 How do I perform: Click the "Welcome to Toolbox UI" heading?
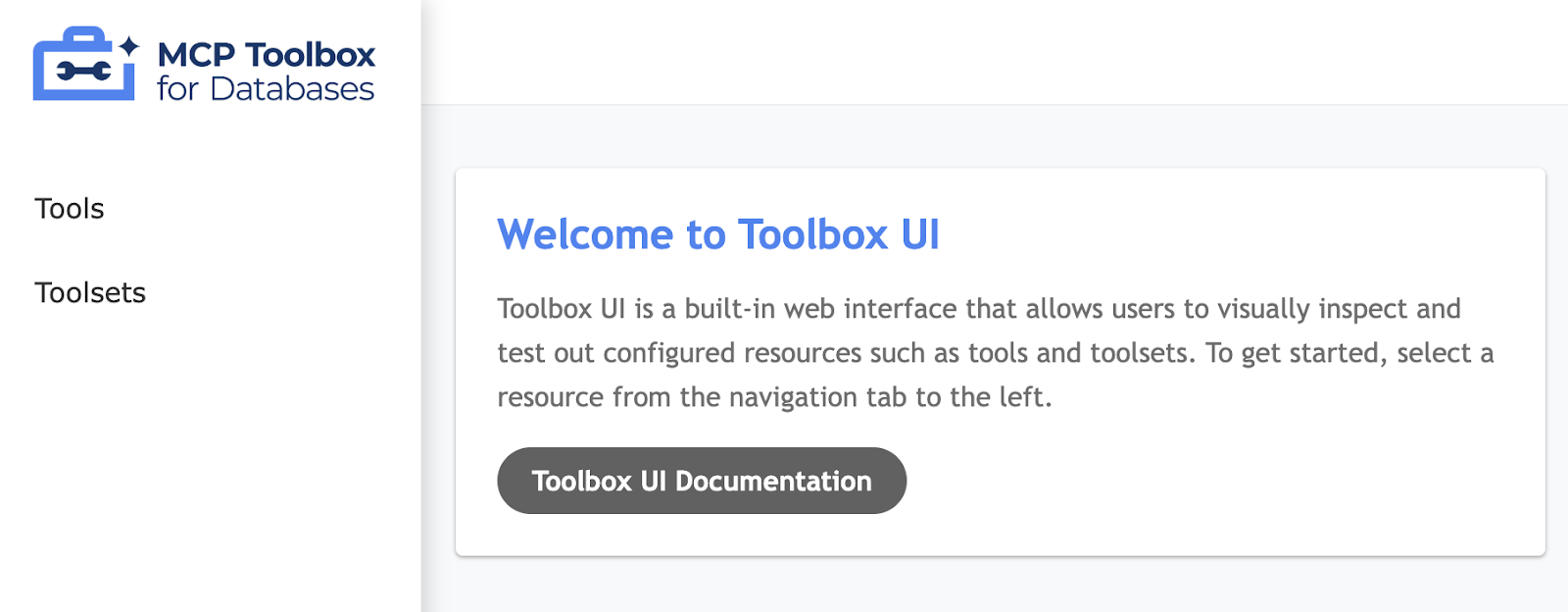click(x=718, y=235)
